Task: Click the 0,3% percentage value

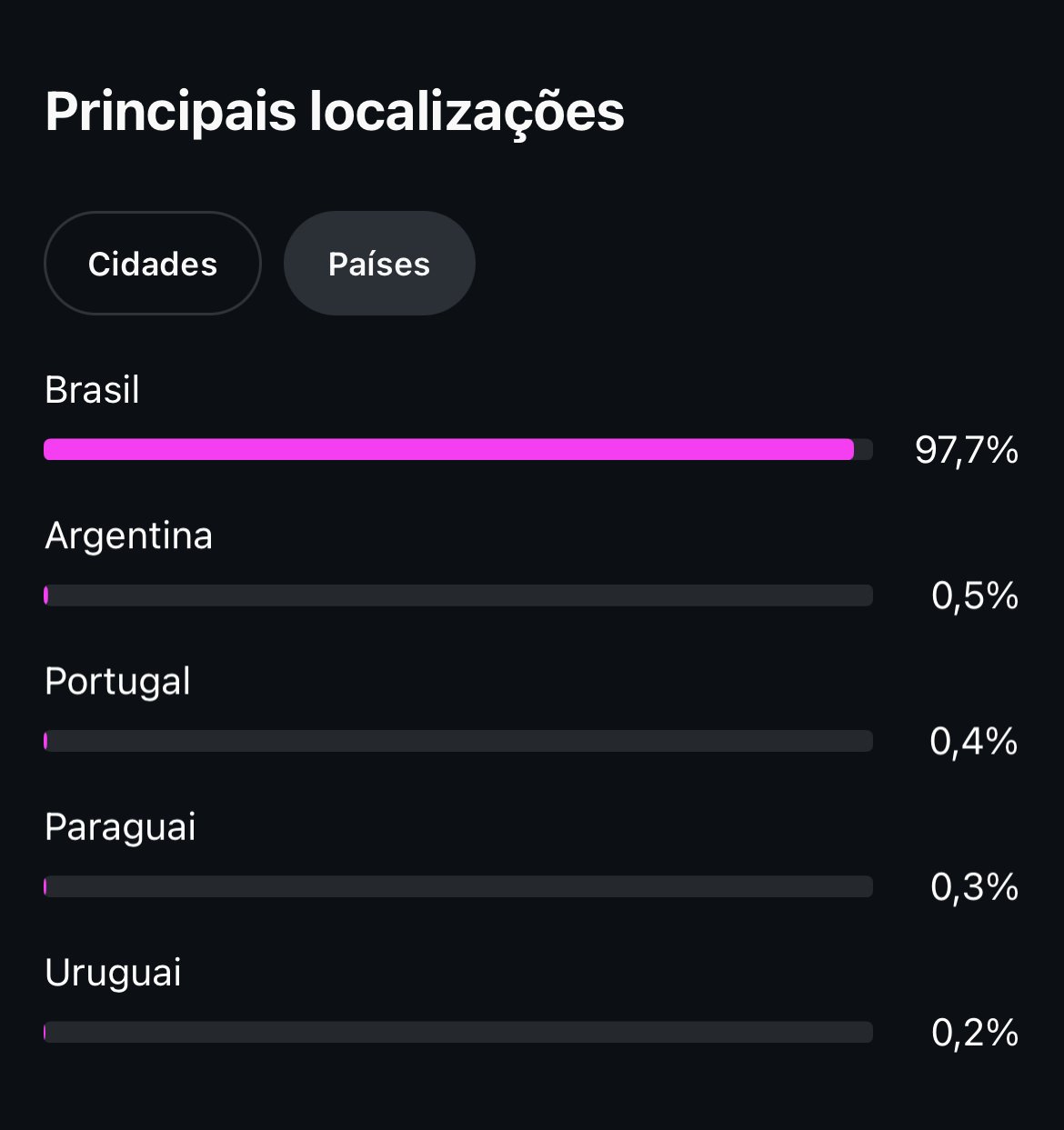Action: (975, 887)
